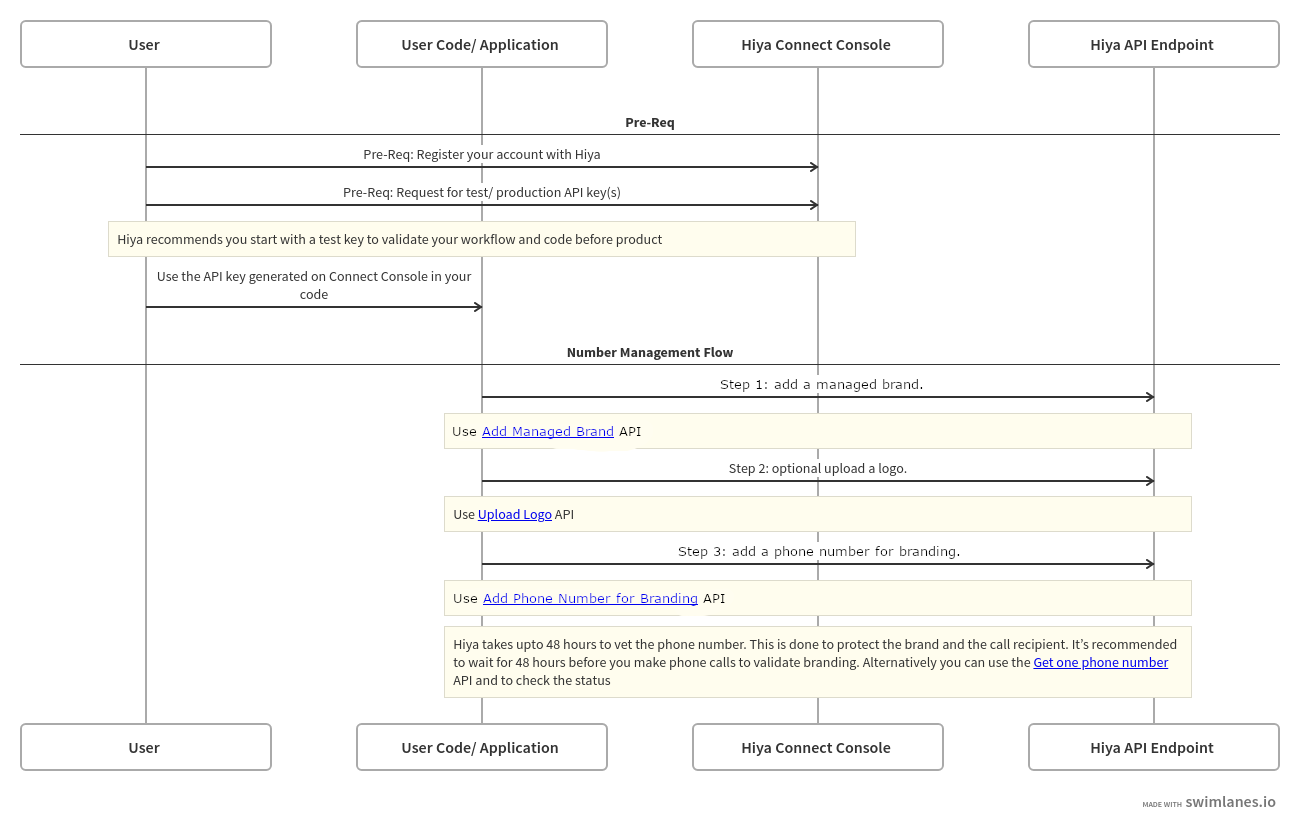The height and width of the screenshot is (831, 1300).
Task: Open the Add Managed Brand link
Action: point(548,432)
